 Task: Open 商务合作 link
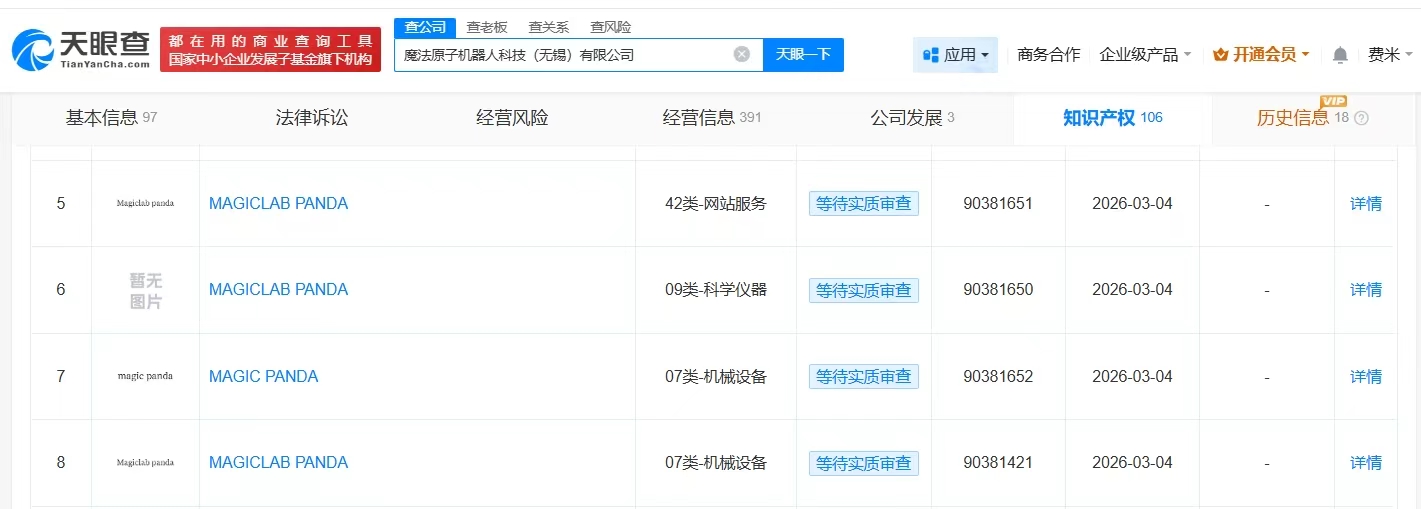(1049, 55)
